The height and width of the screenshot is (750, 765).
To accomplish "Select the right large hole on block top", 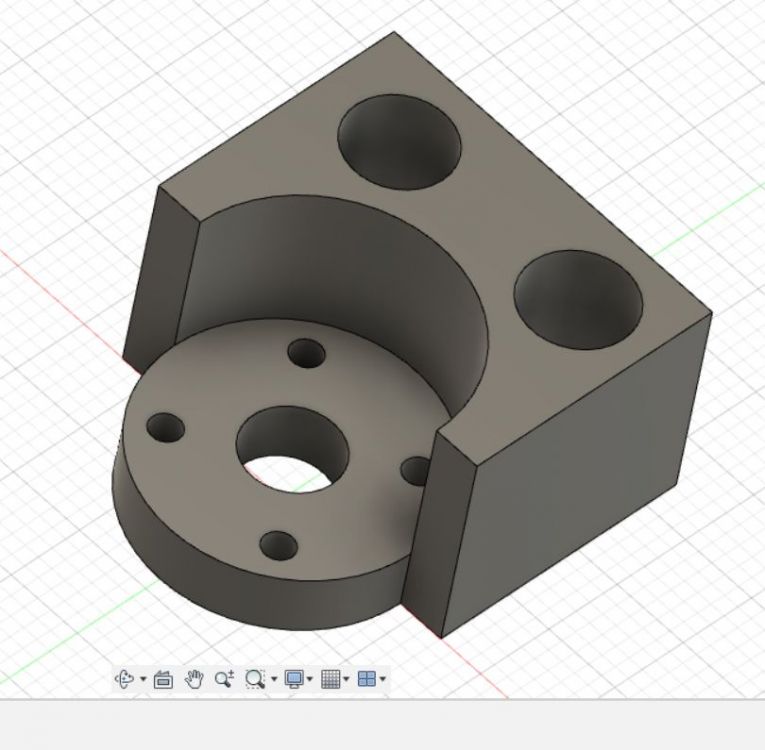I will point(578,300).
